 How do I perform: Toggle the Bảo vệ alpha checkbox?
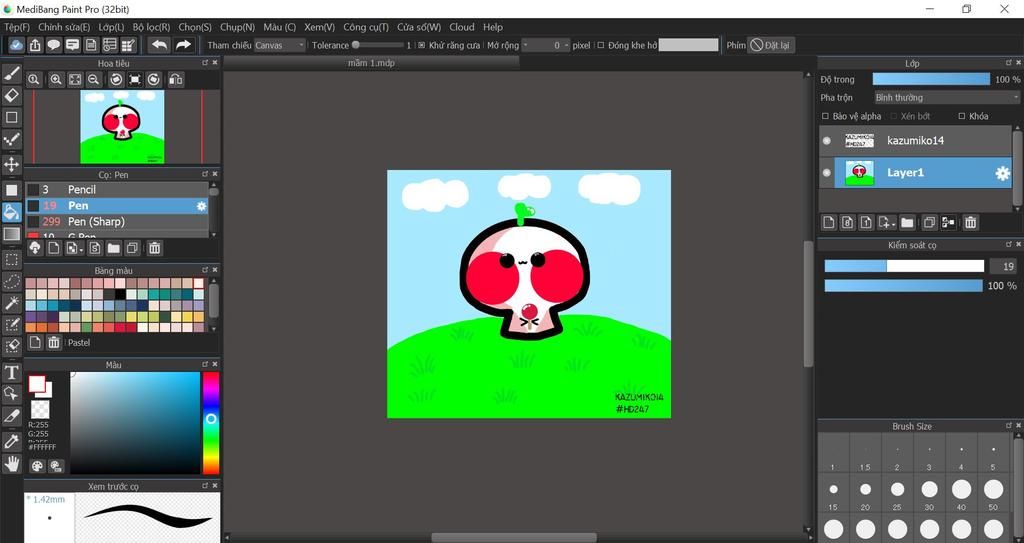(825, 116)
